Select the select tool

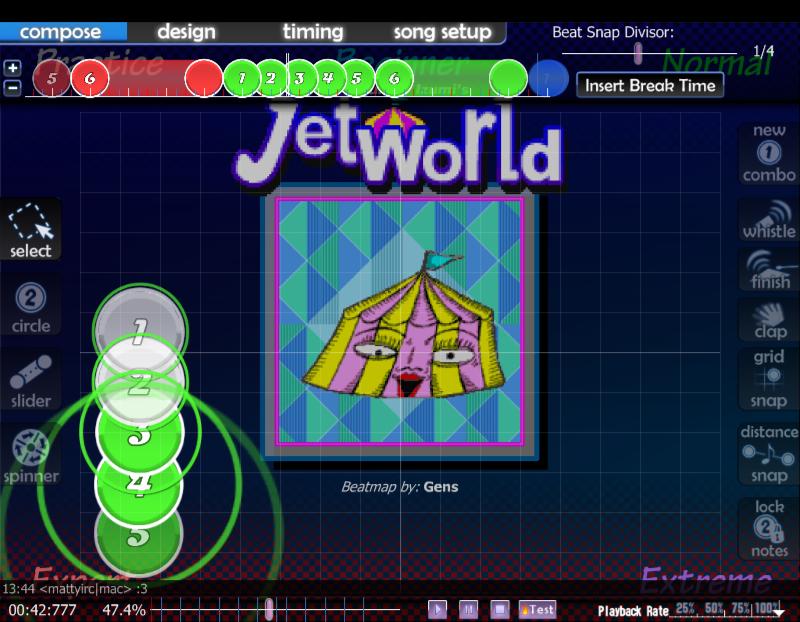coord(31,229)
